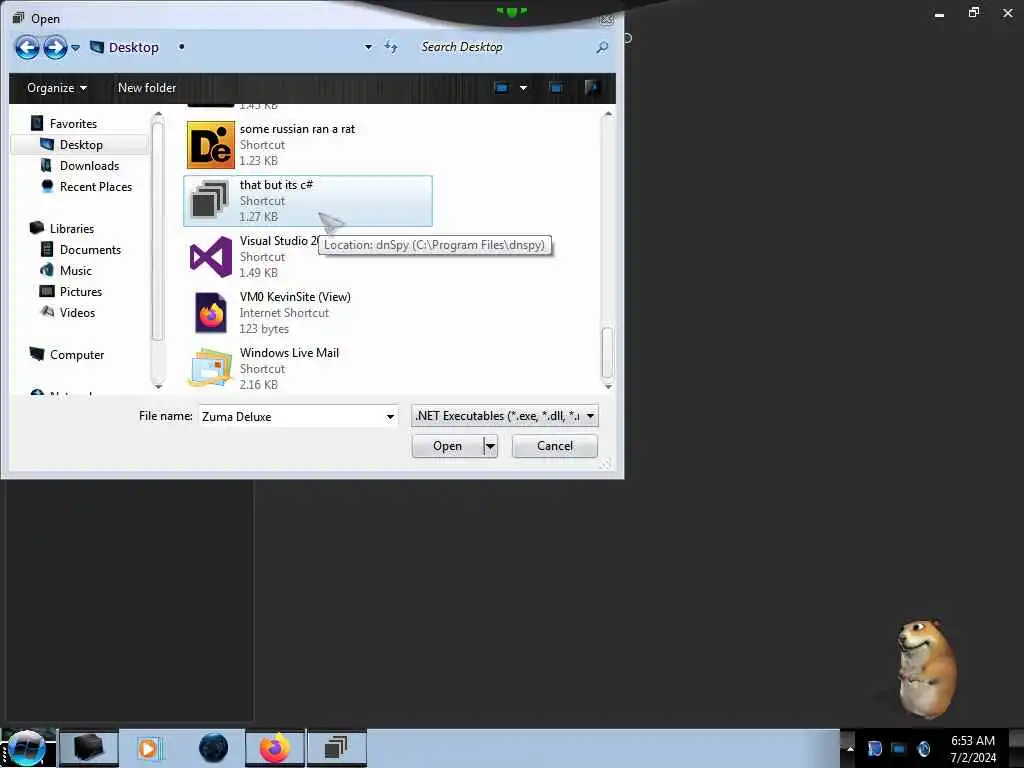Click Desktop in the address bar
Image resolution: width=1024 pixels, height=768 pixels.
pos(133,47)
